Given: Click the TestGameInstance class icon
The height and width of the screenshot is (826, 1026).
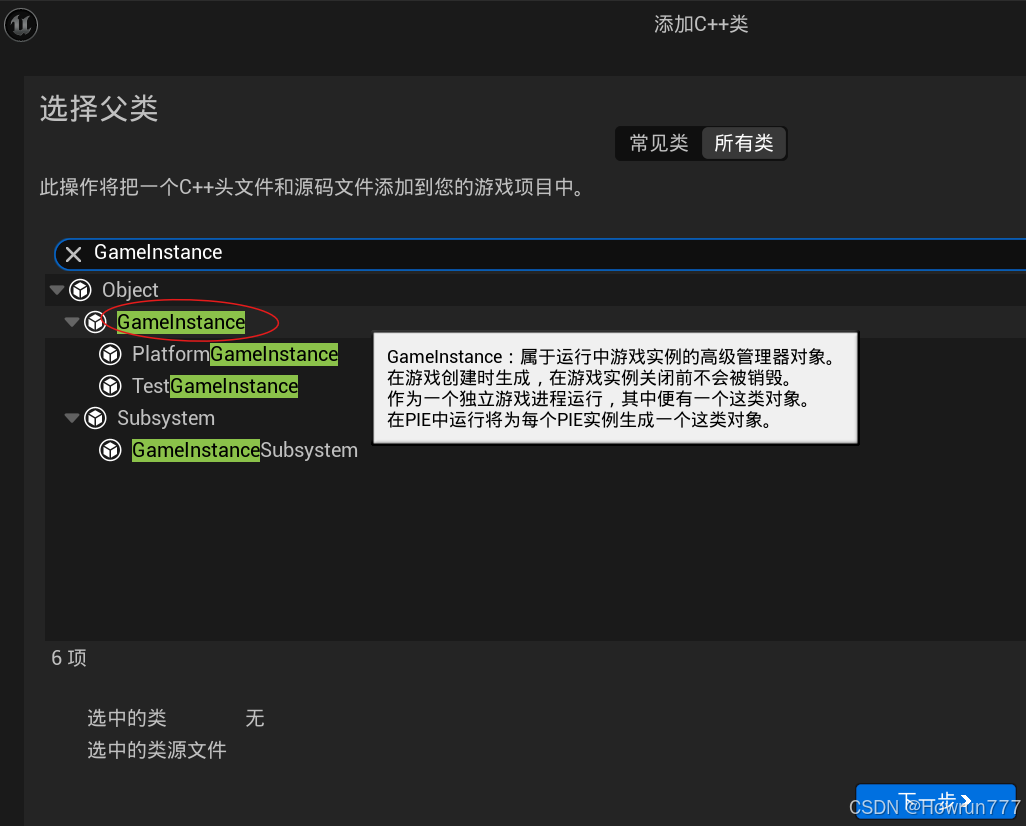Looking at the screenshot, I should coord(110,386).
